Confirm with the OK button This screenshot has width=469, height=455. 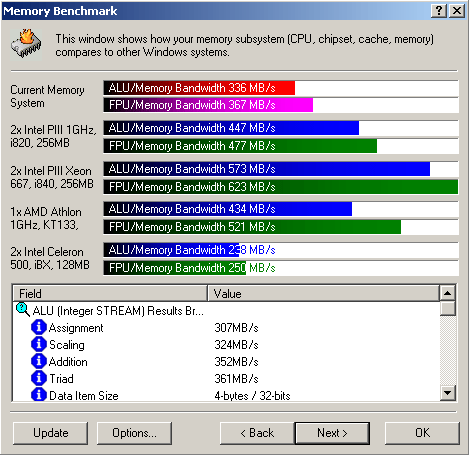point(422,433)
